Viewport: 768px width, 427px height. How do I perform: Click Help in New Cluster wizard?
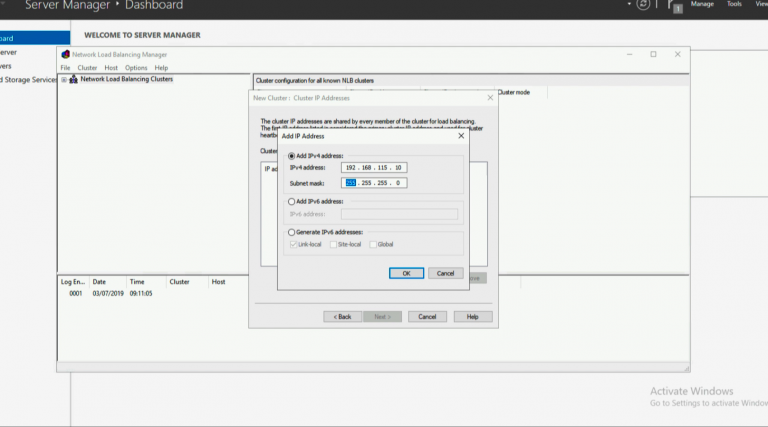pos(473,317)
